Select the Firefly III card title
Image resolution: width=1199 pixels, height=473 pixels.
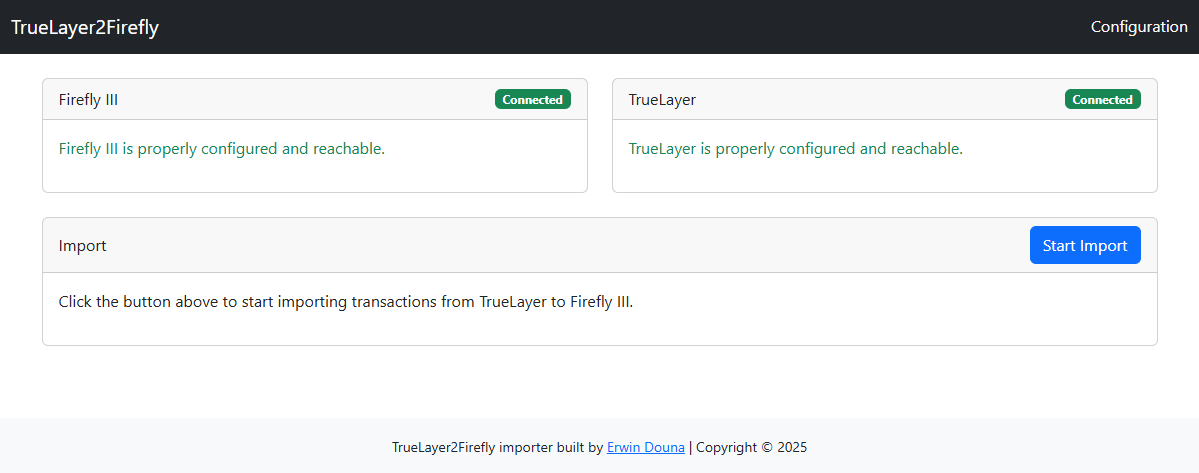(88, 99)
